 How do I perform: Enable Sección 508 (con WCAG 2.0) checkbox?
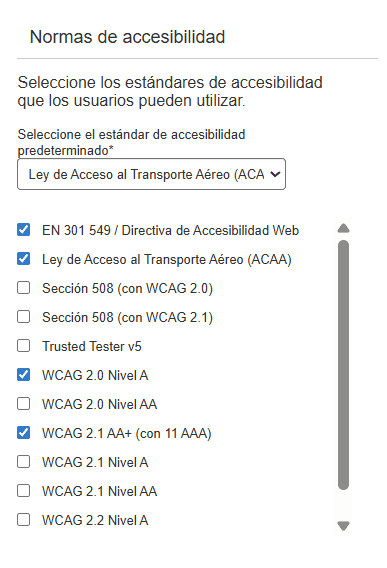click(24, 288)
